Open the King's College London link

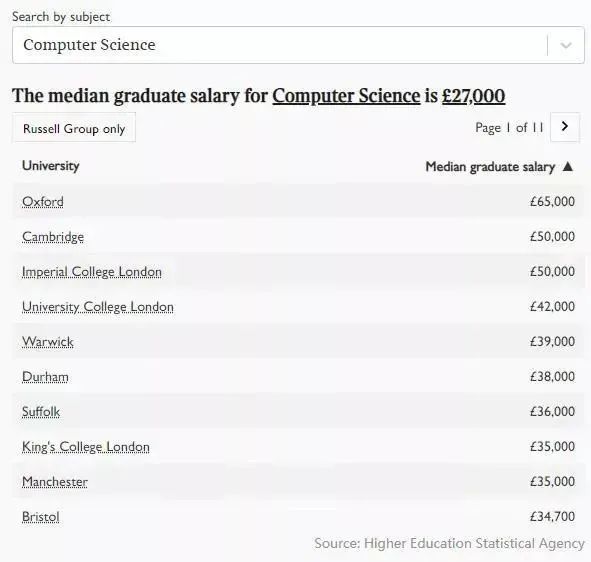pyautogui.click(x=86, y=447)
